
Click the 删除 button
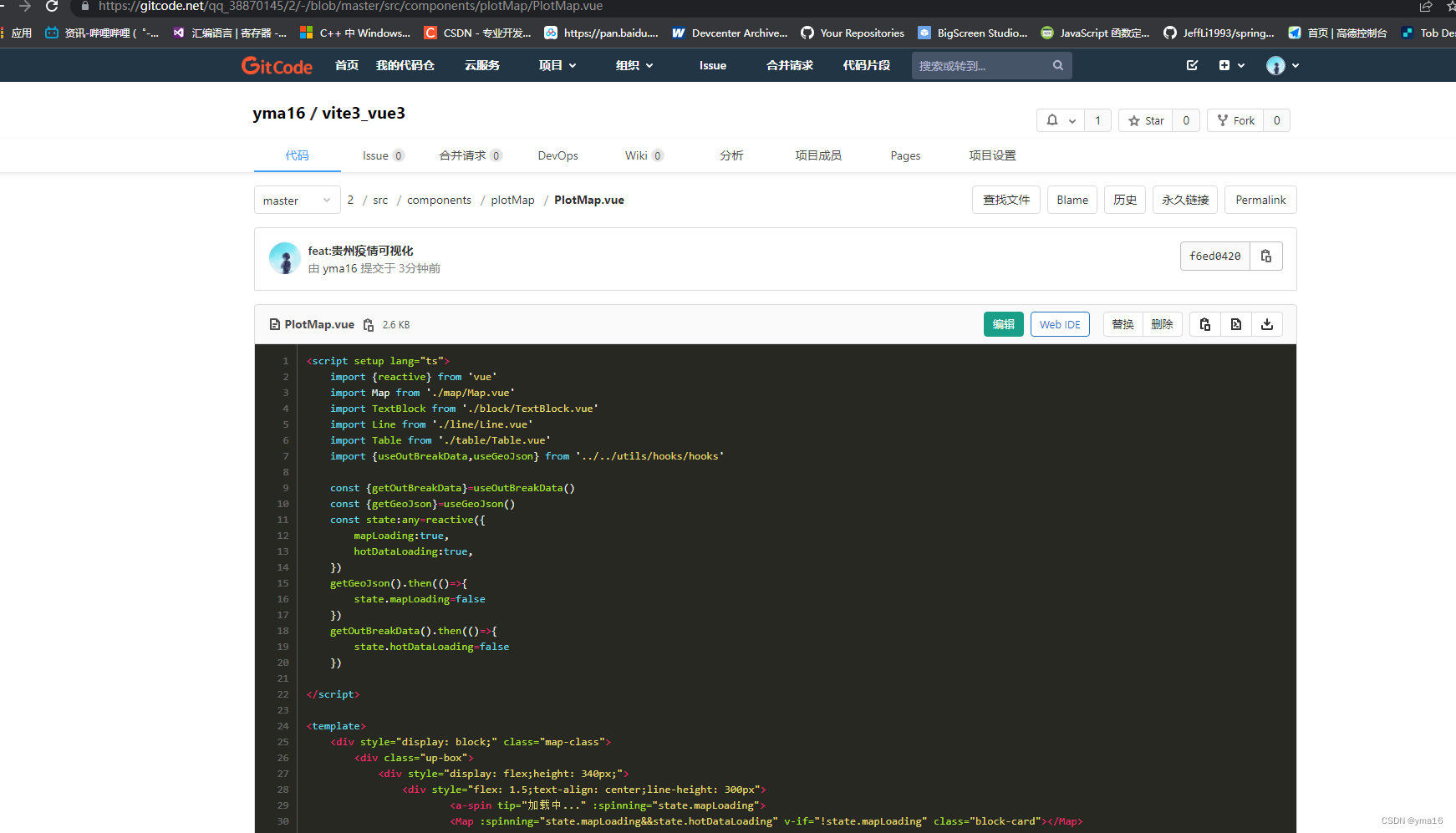click(x=1163, y=324)
